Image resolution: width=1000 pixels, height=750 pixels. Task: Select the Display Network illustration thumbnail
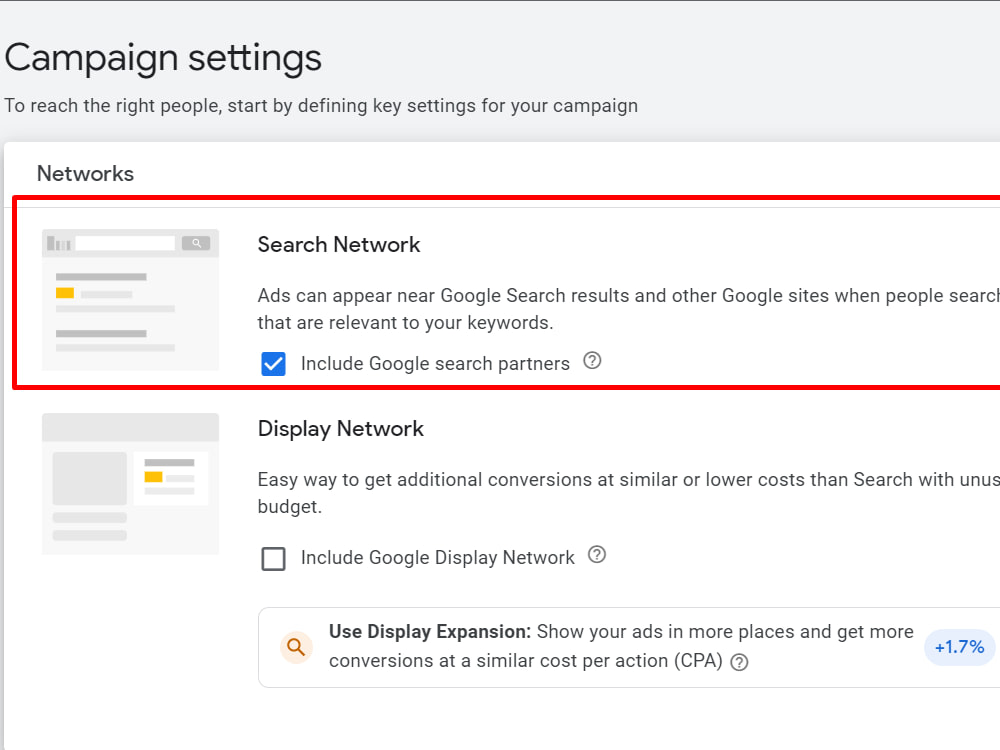point(130,484)
